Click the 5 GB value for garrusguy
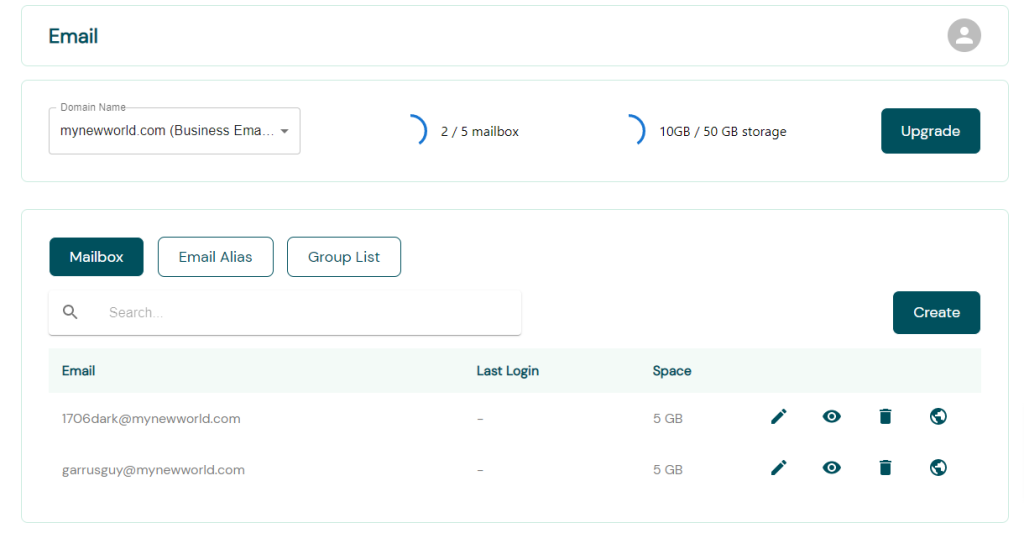This screenshot has width=1024, height=533. pos(667,470)
